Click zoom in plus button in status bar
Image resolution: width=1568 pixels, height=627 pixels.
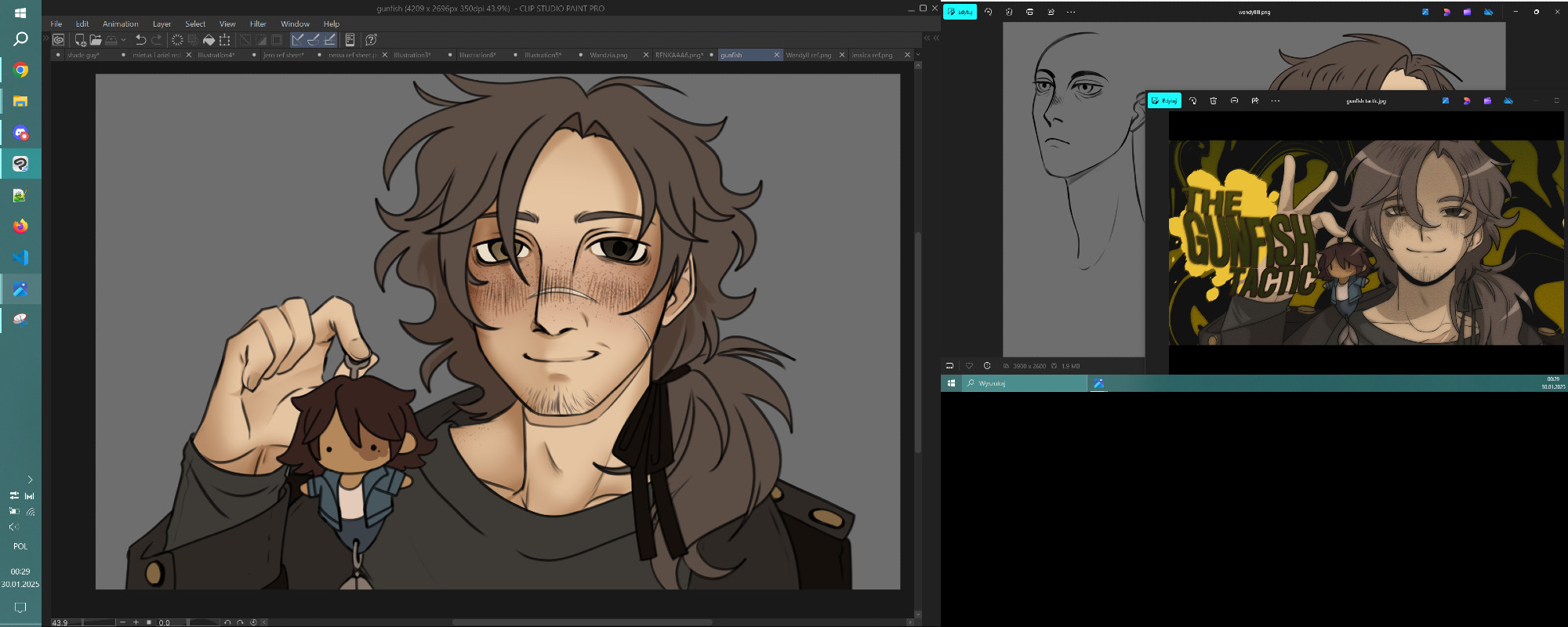[136, 622]
